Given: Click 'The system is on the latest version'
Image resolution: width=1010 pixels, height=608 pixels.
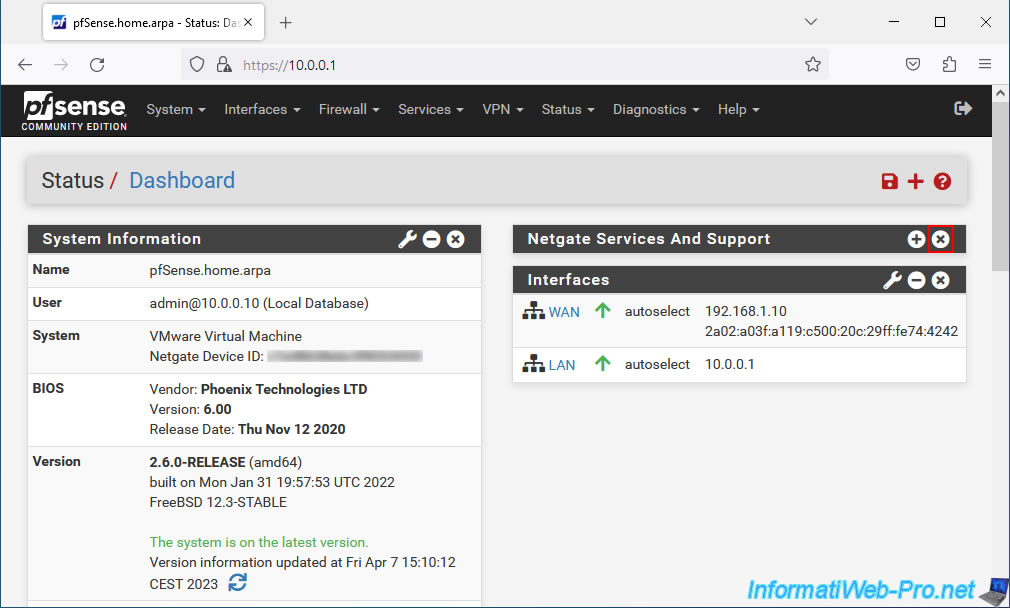Looking at the screenshot, I should pyautogui.click(x=259, y=542).
